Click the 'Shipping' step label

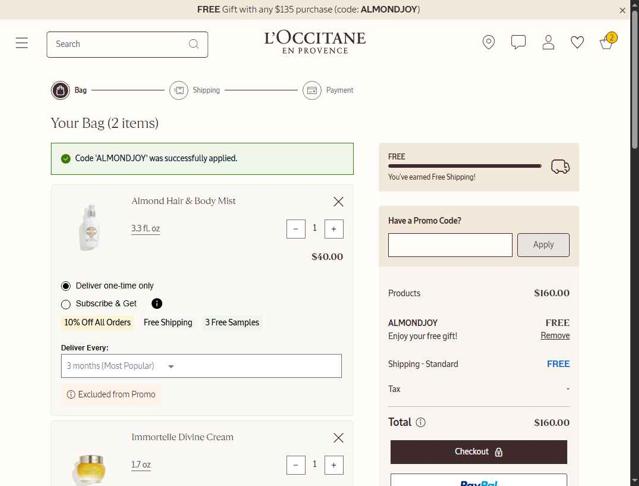pyautogui.click(x=206, y=90)
